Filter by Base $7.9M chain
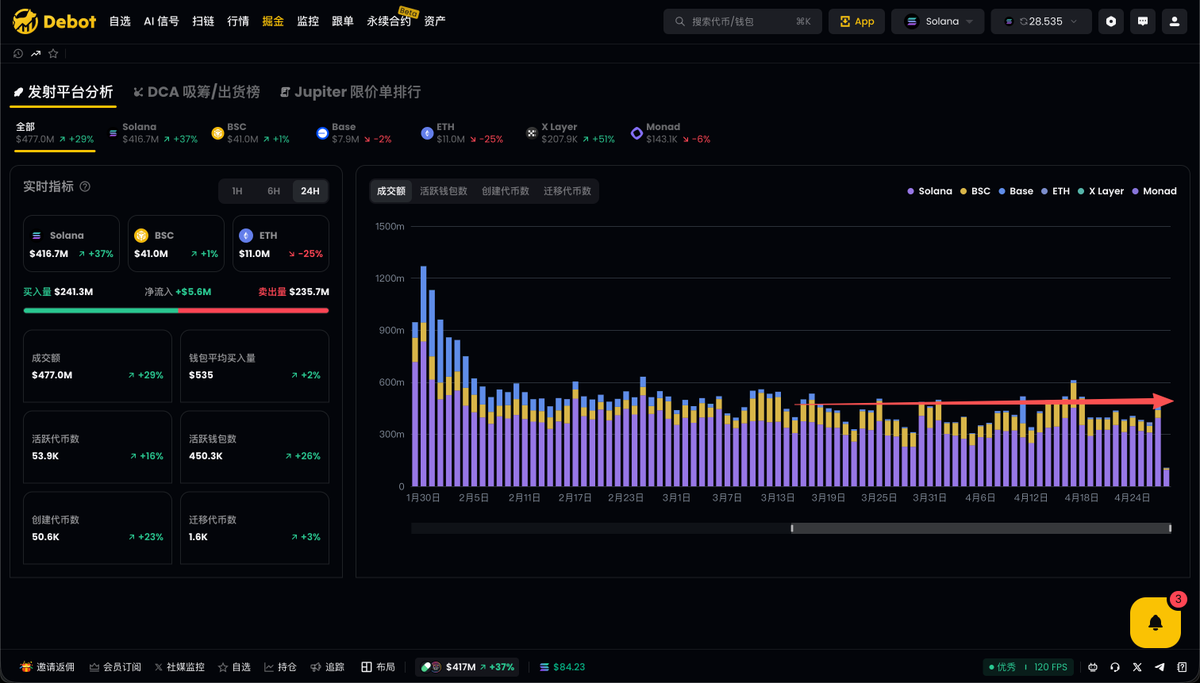Image resolution: width=1200 pixels, height=683 pixels. pyautogui.click(x=354, y=133)
